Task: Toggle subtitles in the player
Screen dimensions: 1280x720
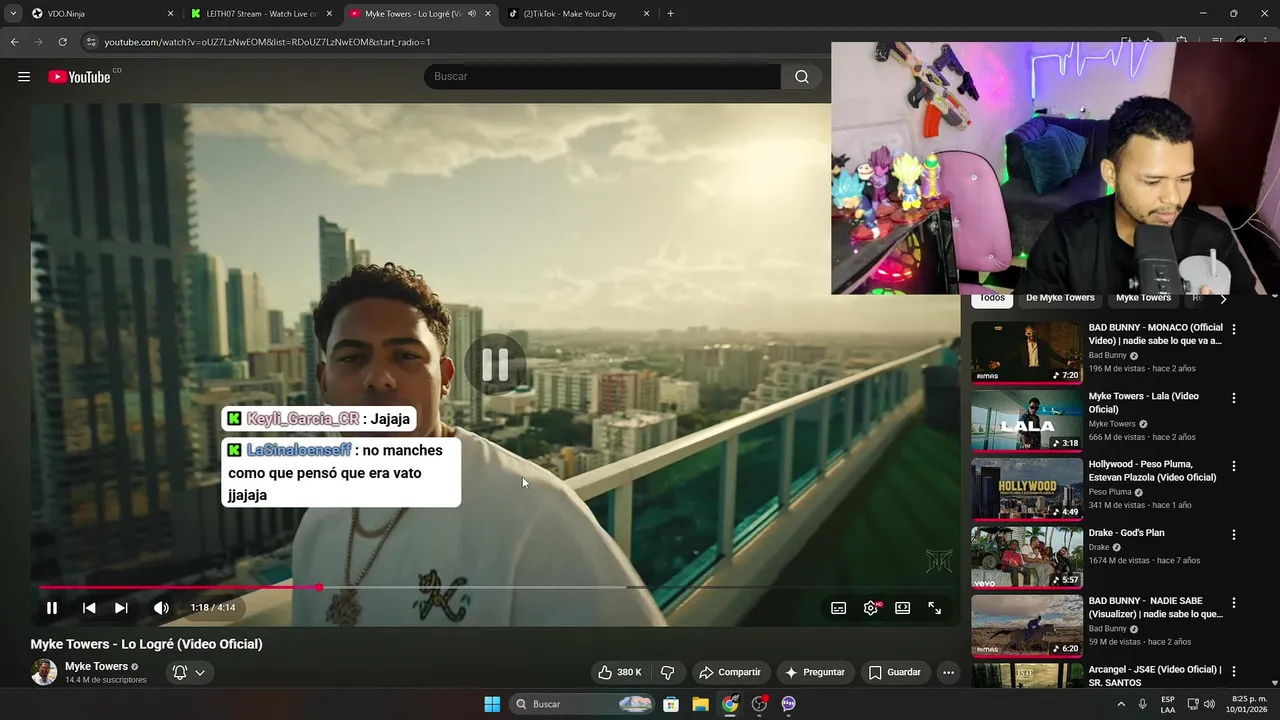Action: (839, 608)
